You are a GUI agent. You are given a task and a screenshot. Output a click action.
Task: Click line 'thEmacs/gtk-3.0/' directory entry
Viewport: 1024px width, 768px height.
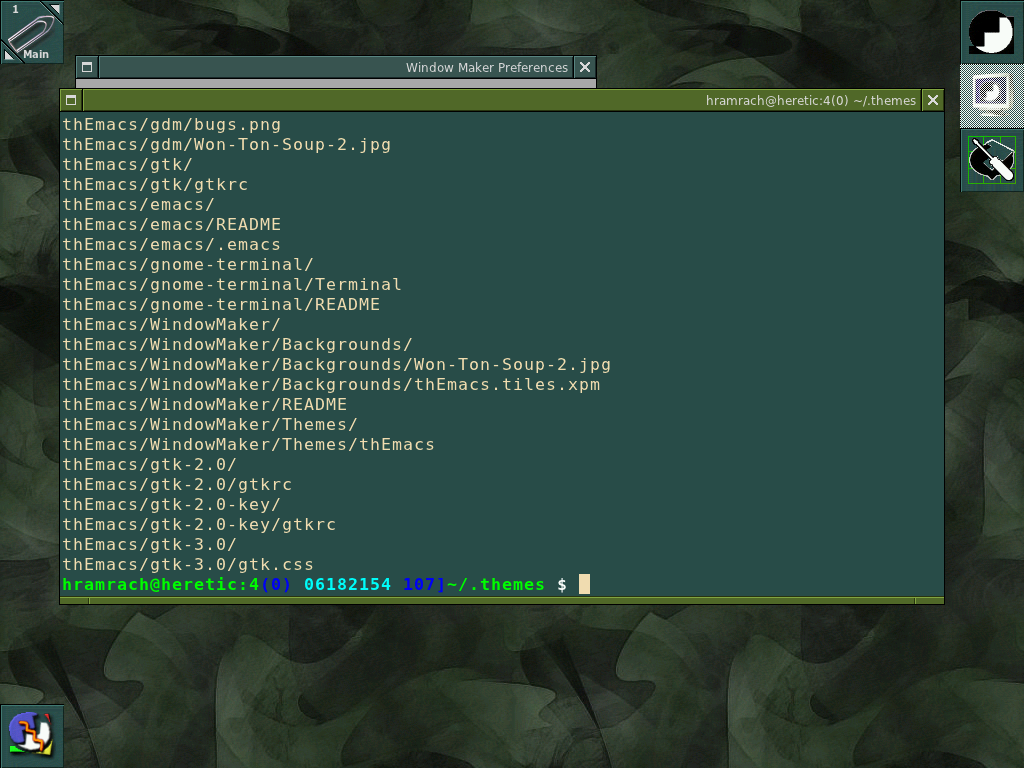tap(150, 544)
